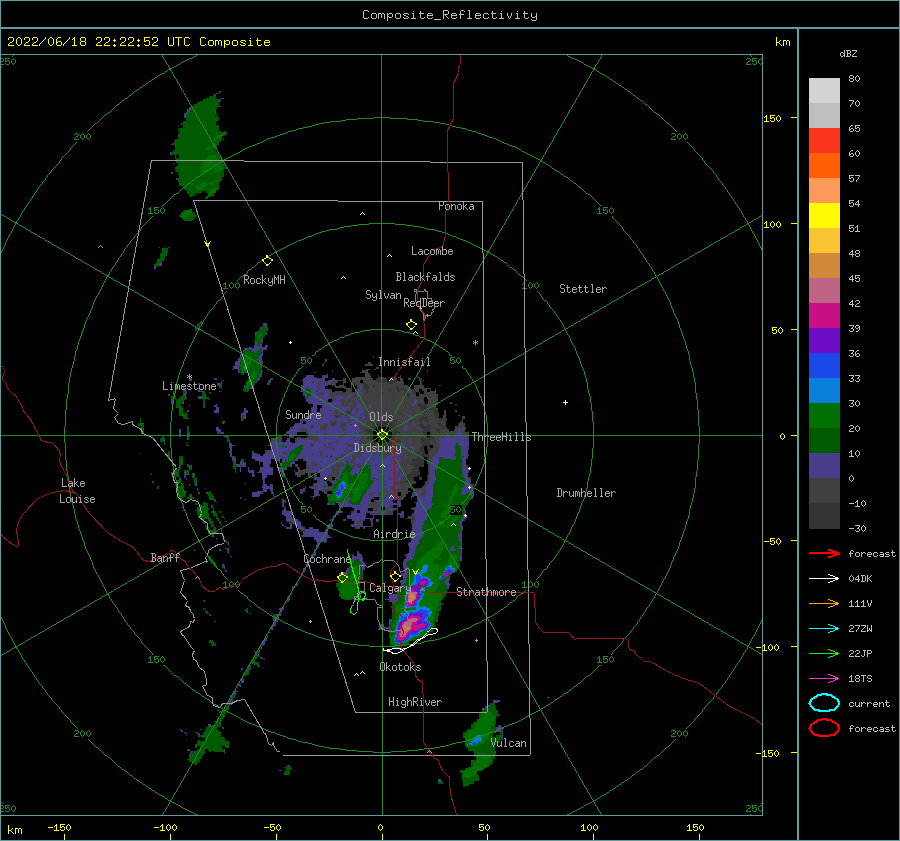
Task: Click the yellow diamond marker beside RockyMH
Action: tap(267, 261)
